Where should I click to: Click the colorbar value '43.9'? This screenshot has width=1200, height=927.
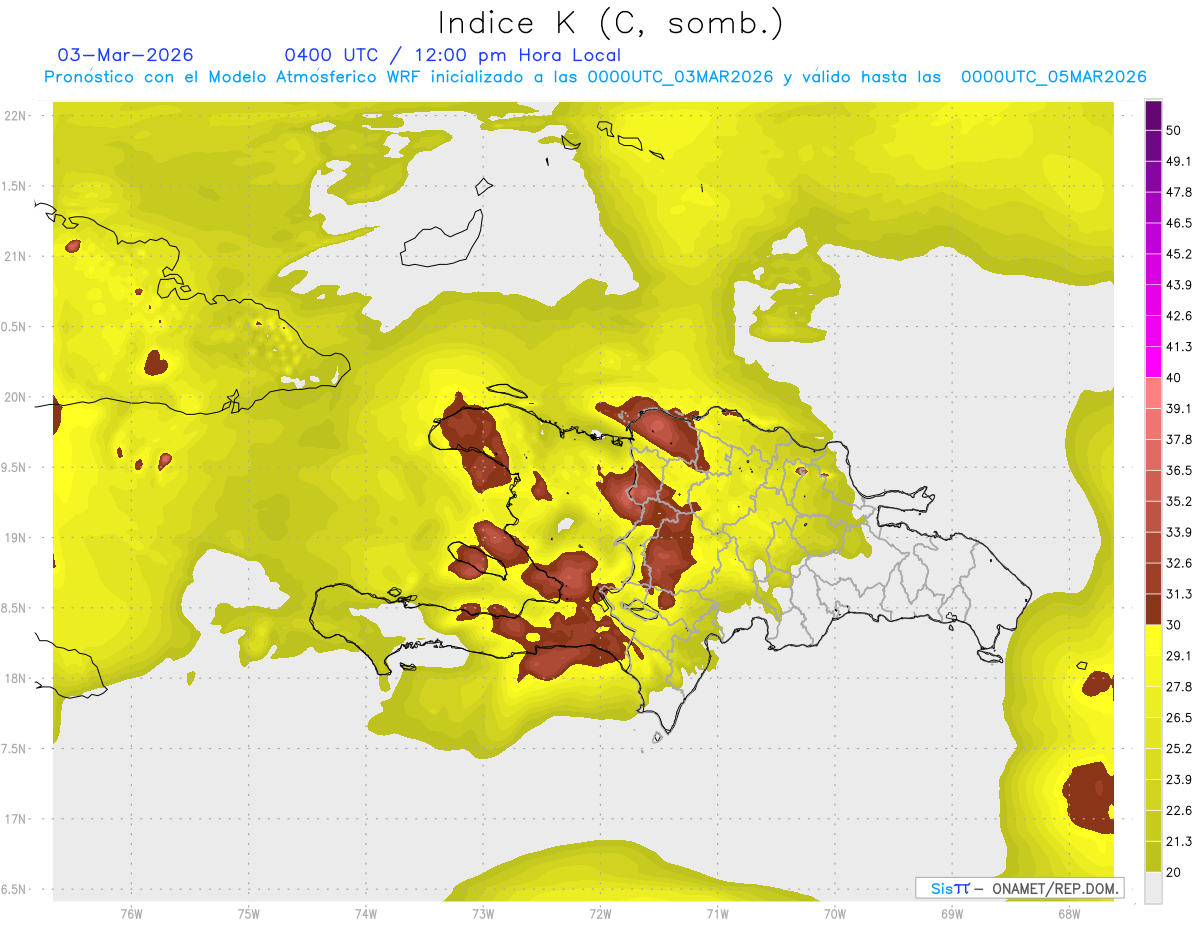pos(1180,285)
